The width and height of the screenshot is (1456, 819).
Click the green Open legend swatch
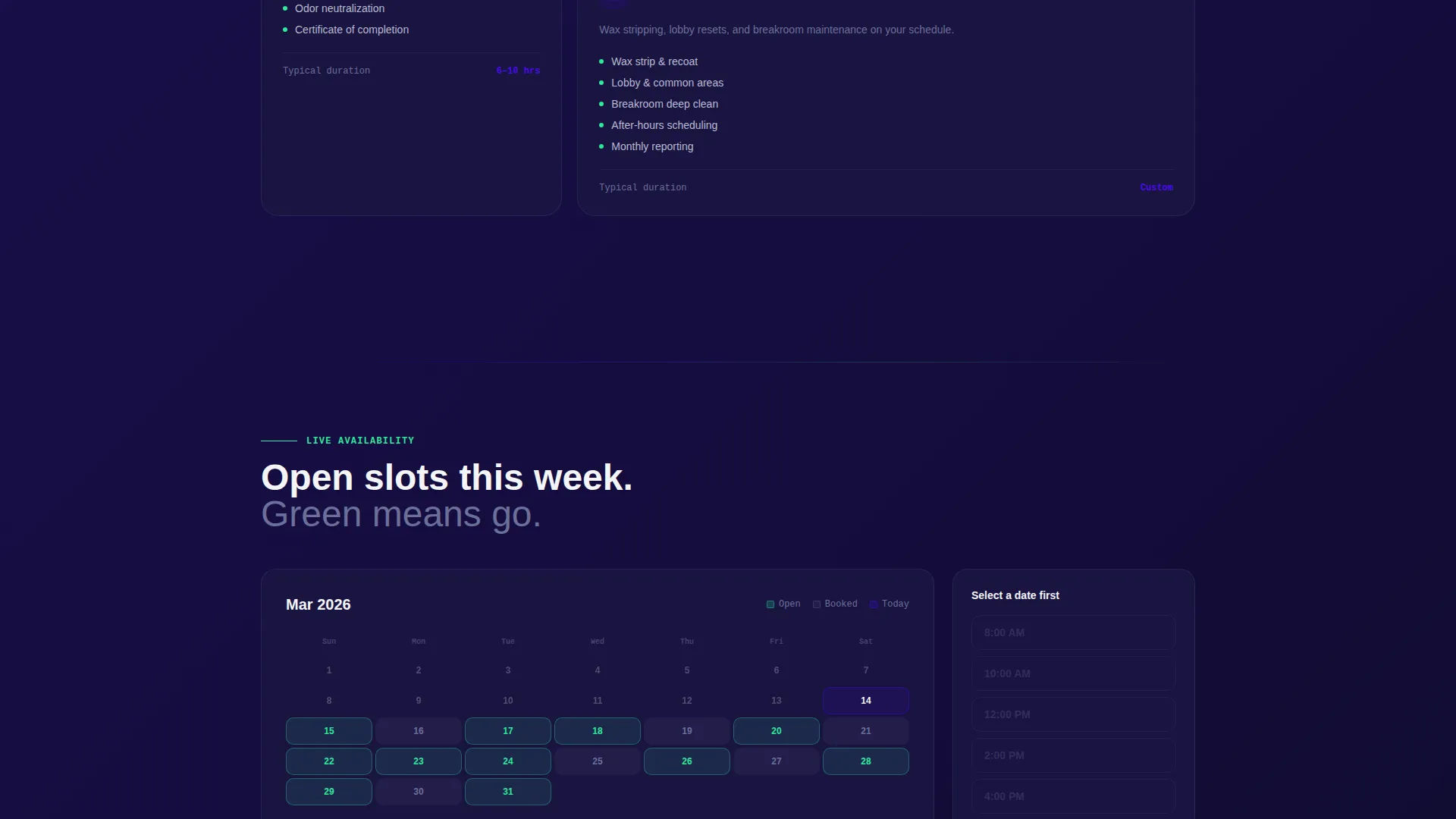coord(770,604)
